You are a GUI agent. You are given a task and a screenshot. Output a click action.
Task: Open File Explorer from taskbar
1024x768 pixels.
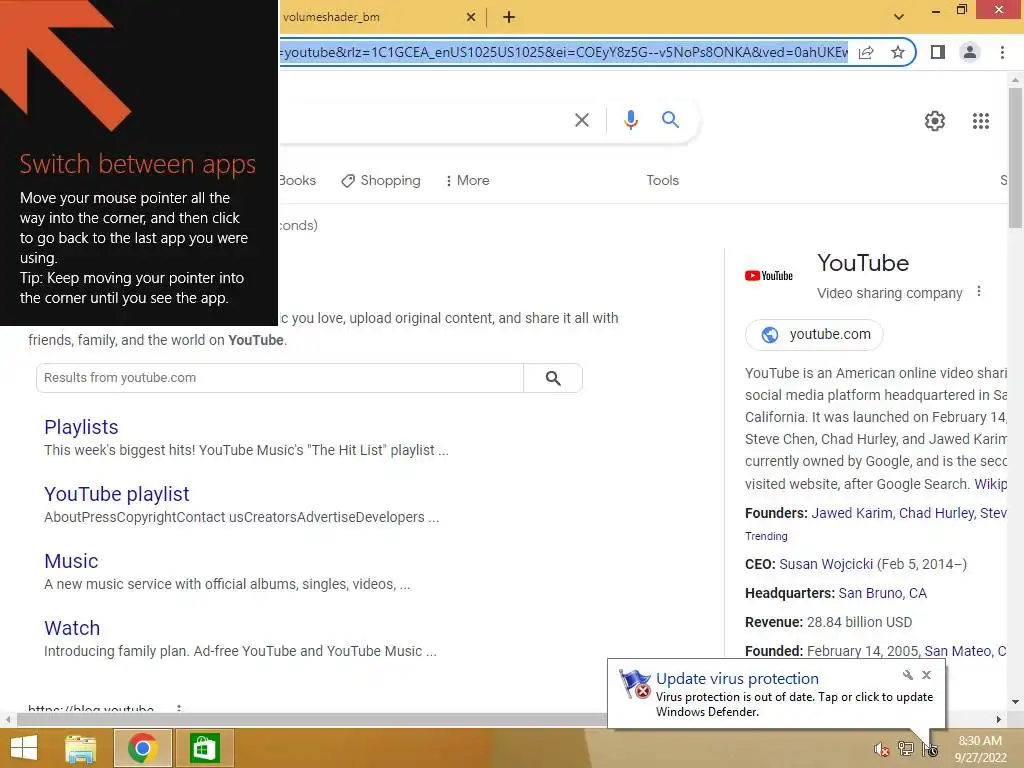click(80, 748)
